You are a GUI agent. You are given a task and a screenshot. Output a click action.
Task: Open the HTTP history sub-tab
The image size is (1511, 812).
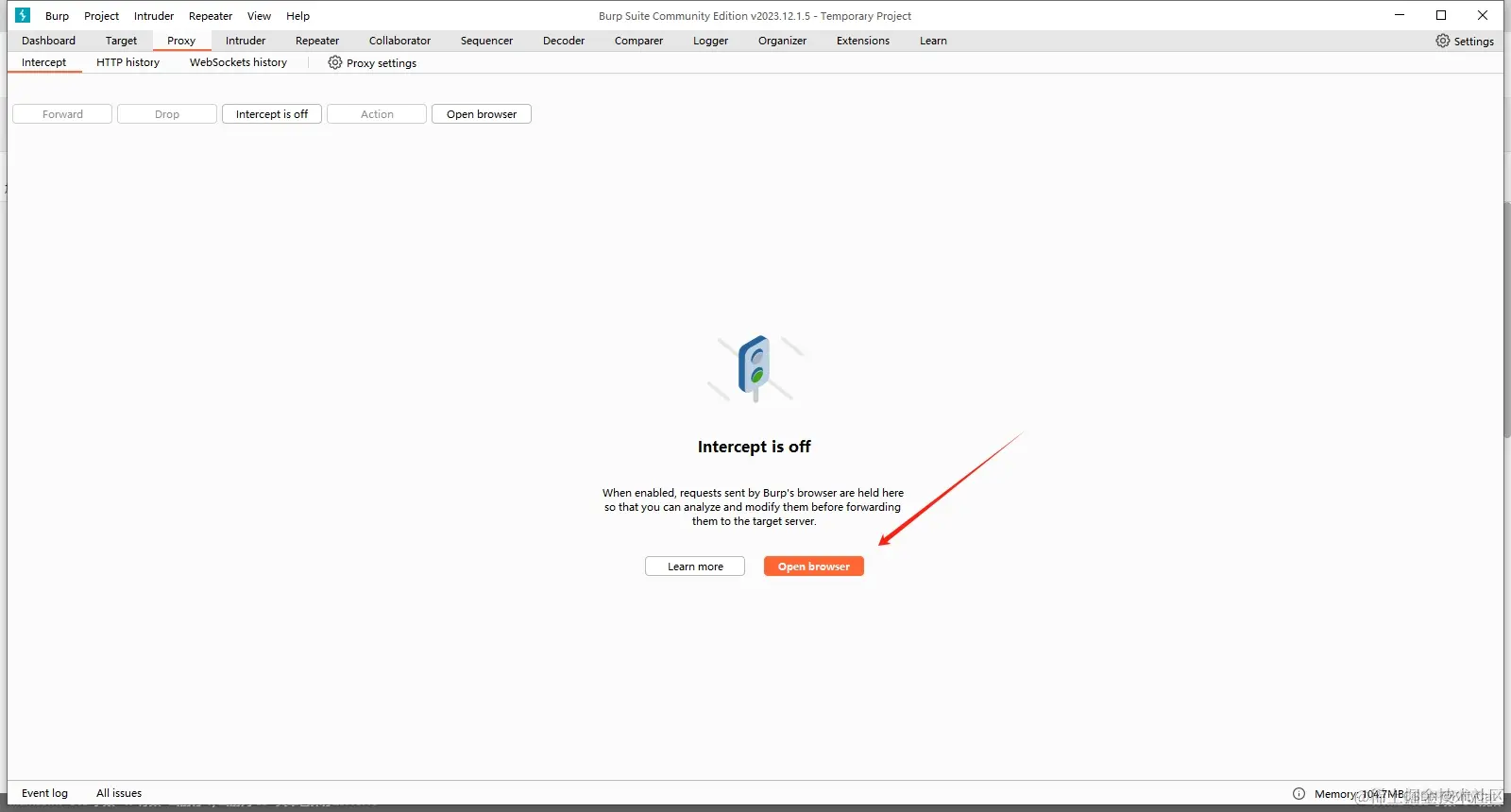(127, 62)
